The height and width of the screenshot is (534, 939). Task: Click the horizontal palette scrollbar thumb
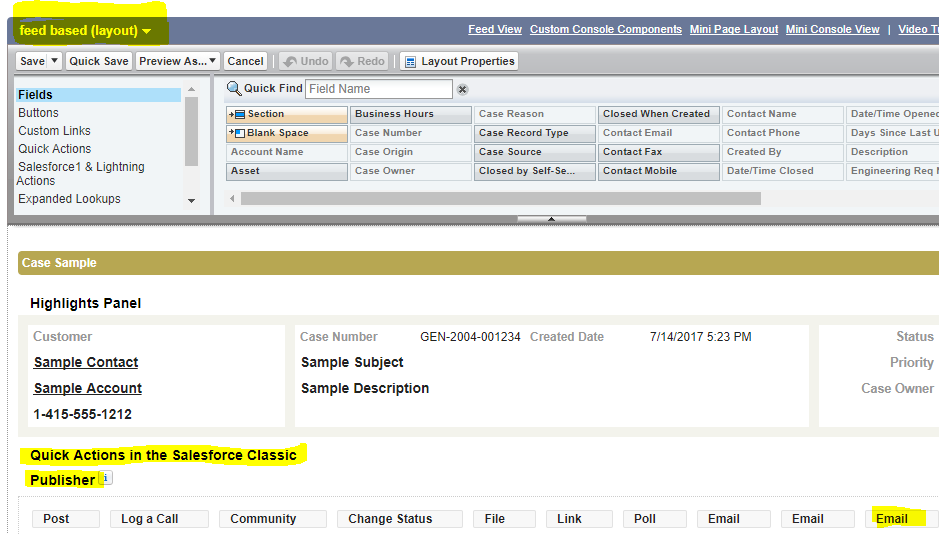(501, 198)
